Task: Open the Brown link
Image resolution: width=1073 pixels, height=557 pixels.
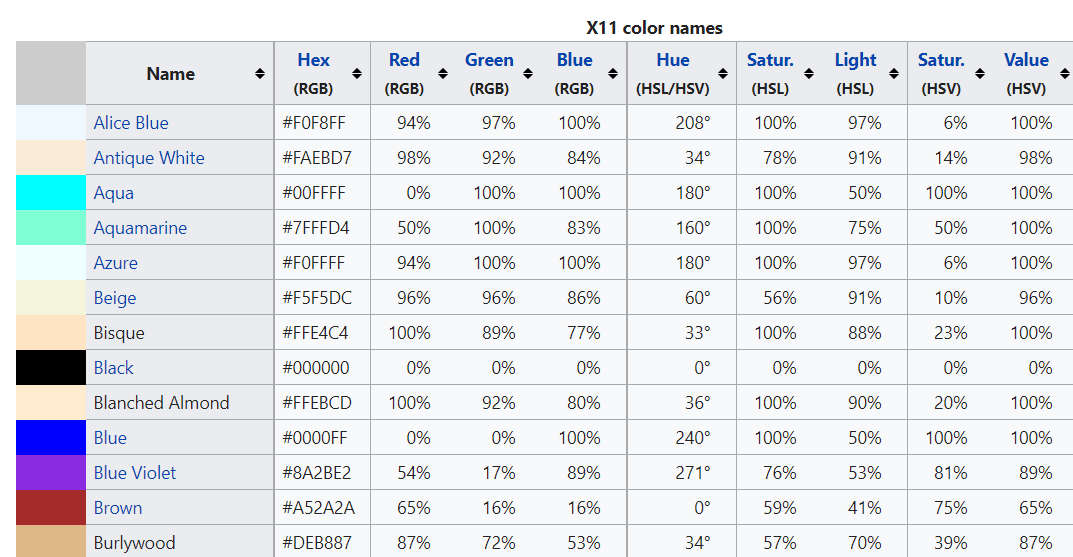Action: tap(118, 508)
